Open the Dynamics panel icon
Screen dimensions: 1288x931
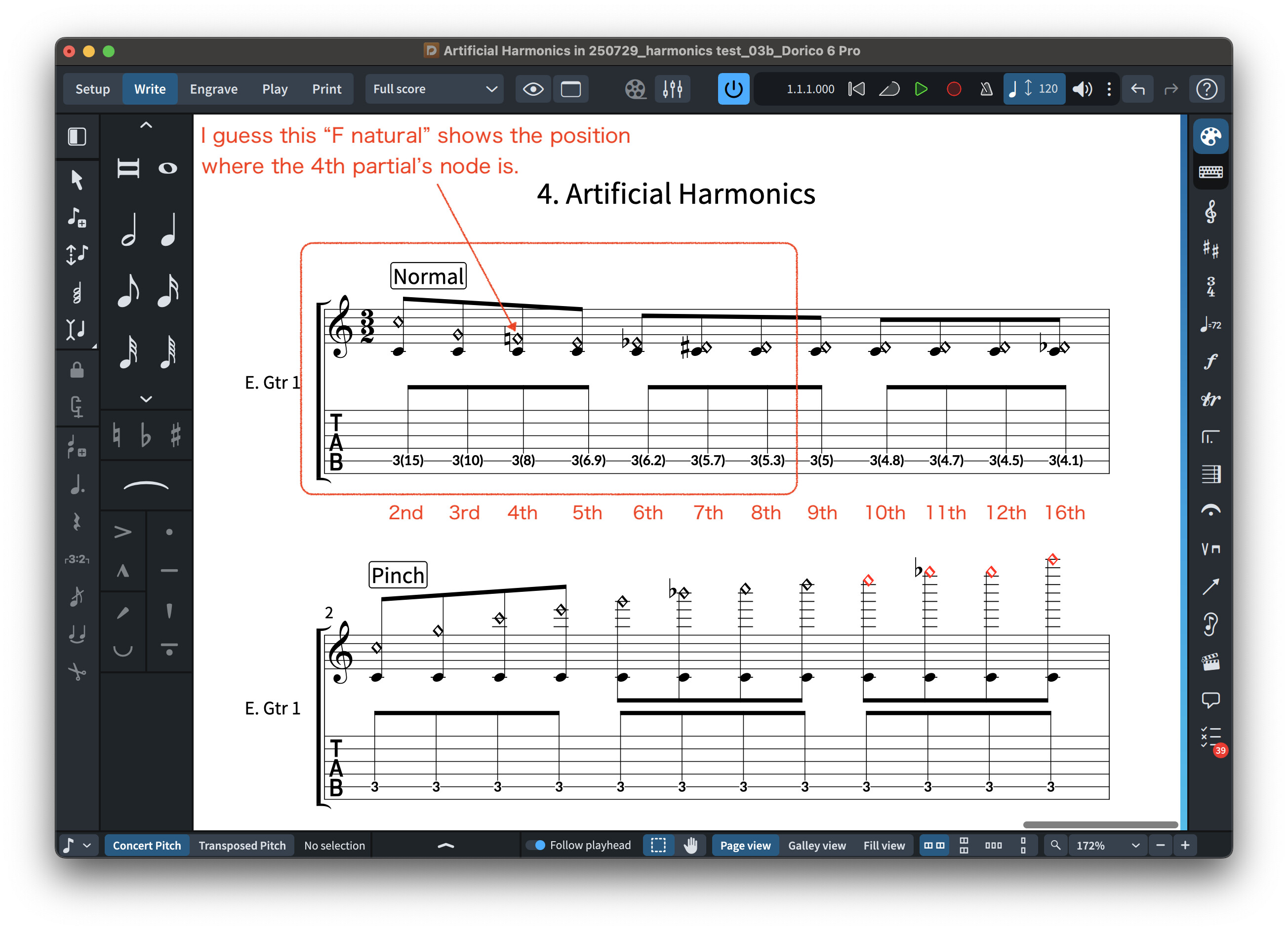pyautogui.click(x=1210, y=361)
